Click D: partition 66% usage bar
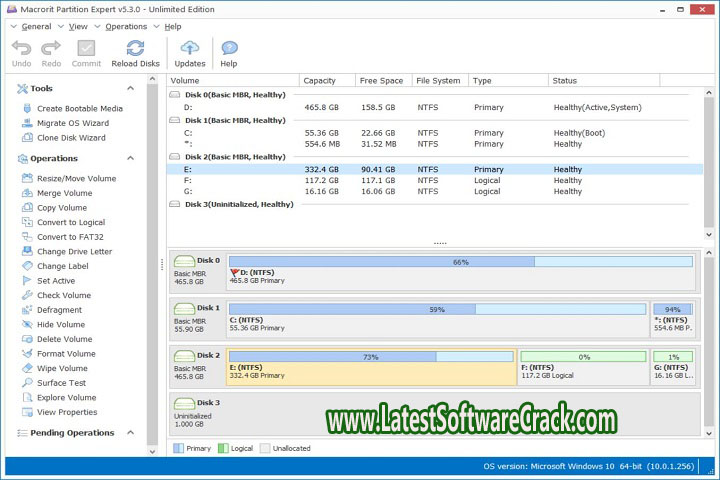Viewport: 720px width, 480px height. coord(461,262)
